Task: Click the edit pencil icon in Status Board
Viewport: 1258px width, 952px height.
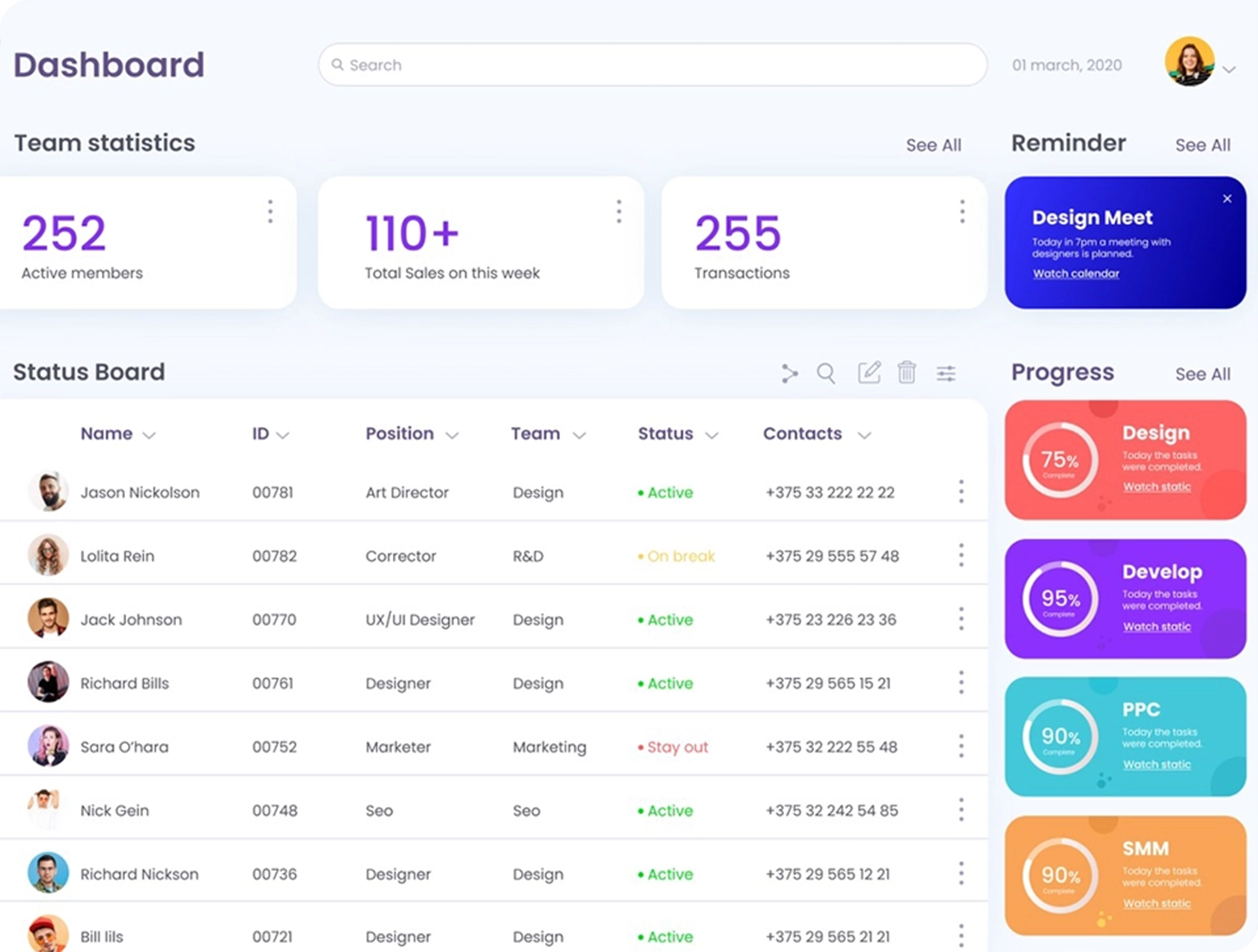Action: pos(869,373)
